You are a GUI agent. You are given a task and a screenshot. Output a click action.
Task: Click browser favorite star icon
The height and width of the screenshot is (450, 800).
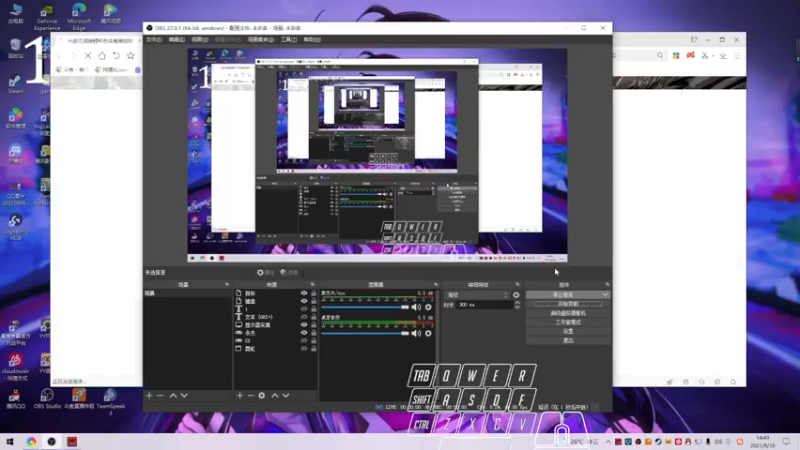131,56
